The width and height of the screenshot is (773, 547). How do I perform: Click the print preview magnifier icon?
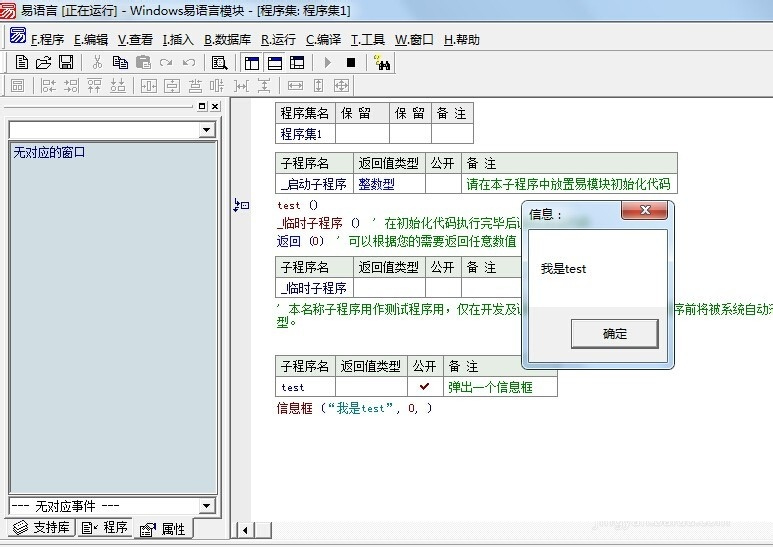[219, 62]
